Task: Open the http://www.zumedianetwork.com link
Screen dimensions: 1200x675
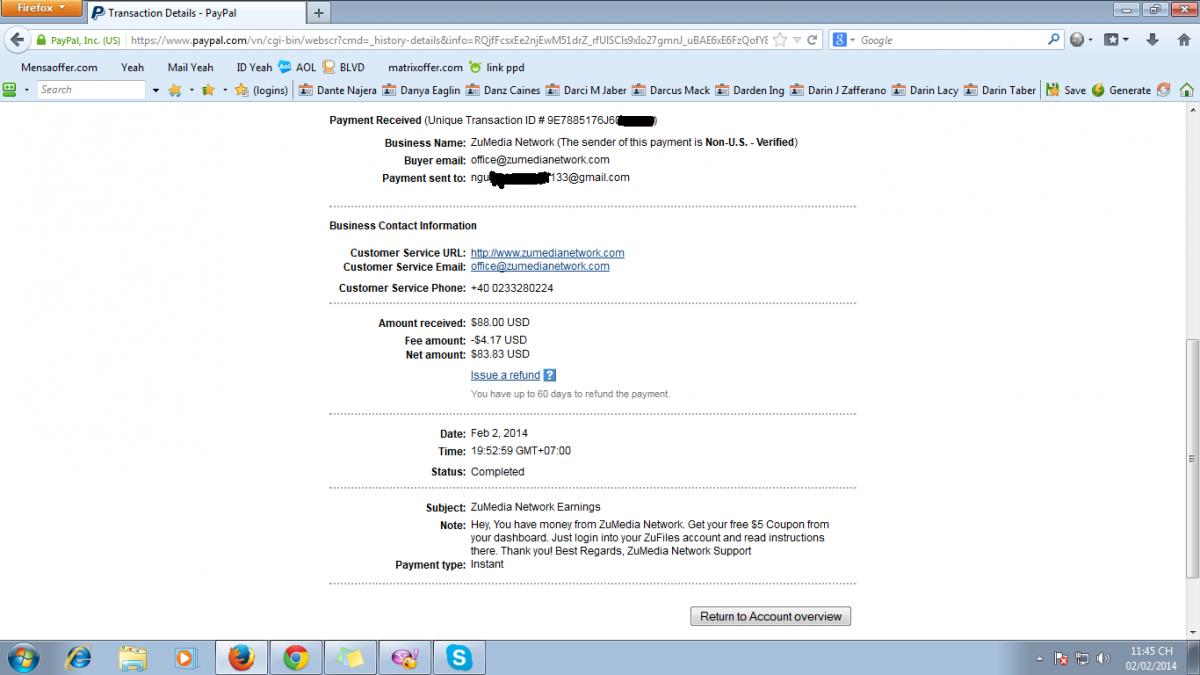Action: tap(548, 253)
